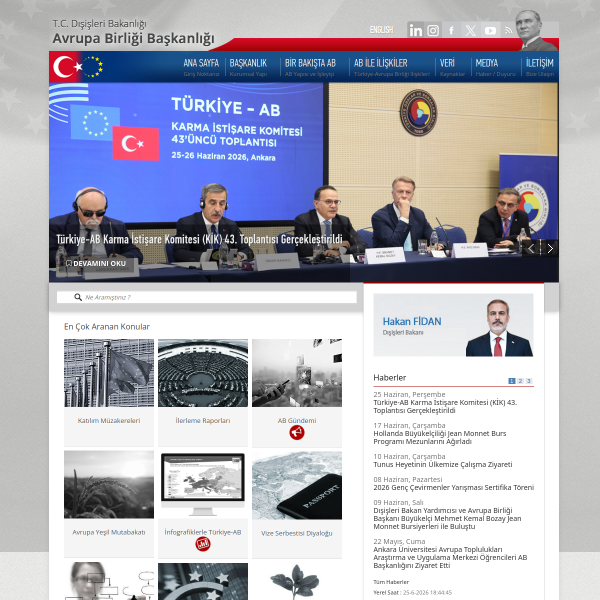600x600 pixels.
Task: Open the Facebook social icon
Action: (452, 30)
